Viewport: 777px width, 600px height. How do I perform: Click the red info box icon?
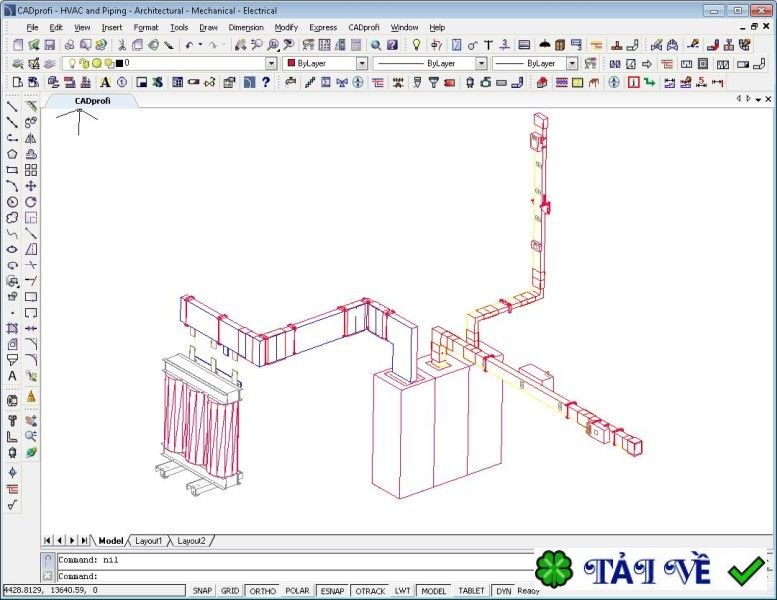[x=633, y=82]
